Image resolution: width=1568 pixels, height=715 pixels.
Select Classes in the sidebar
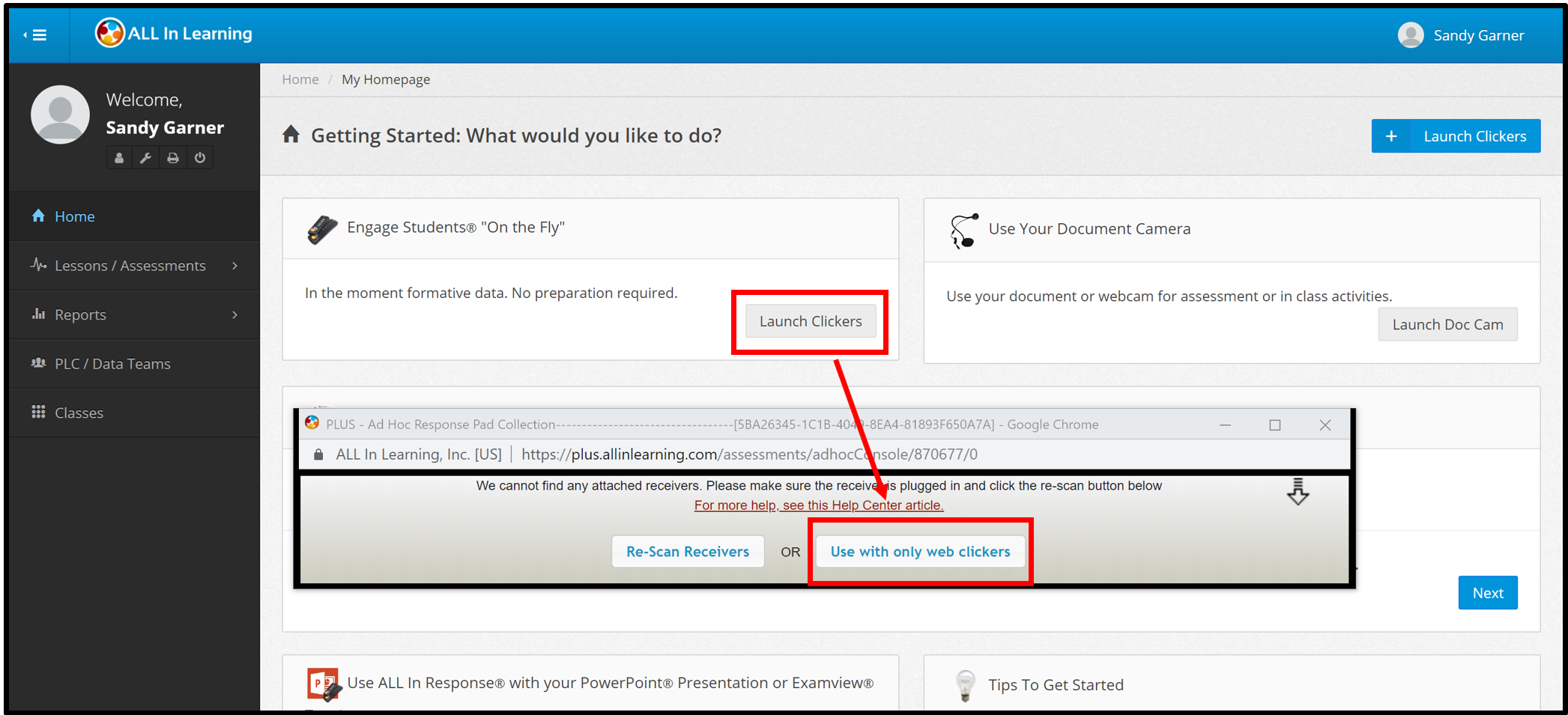coord(79,413)
